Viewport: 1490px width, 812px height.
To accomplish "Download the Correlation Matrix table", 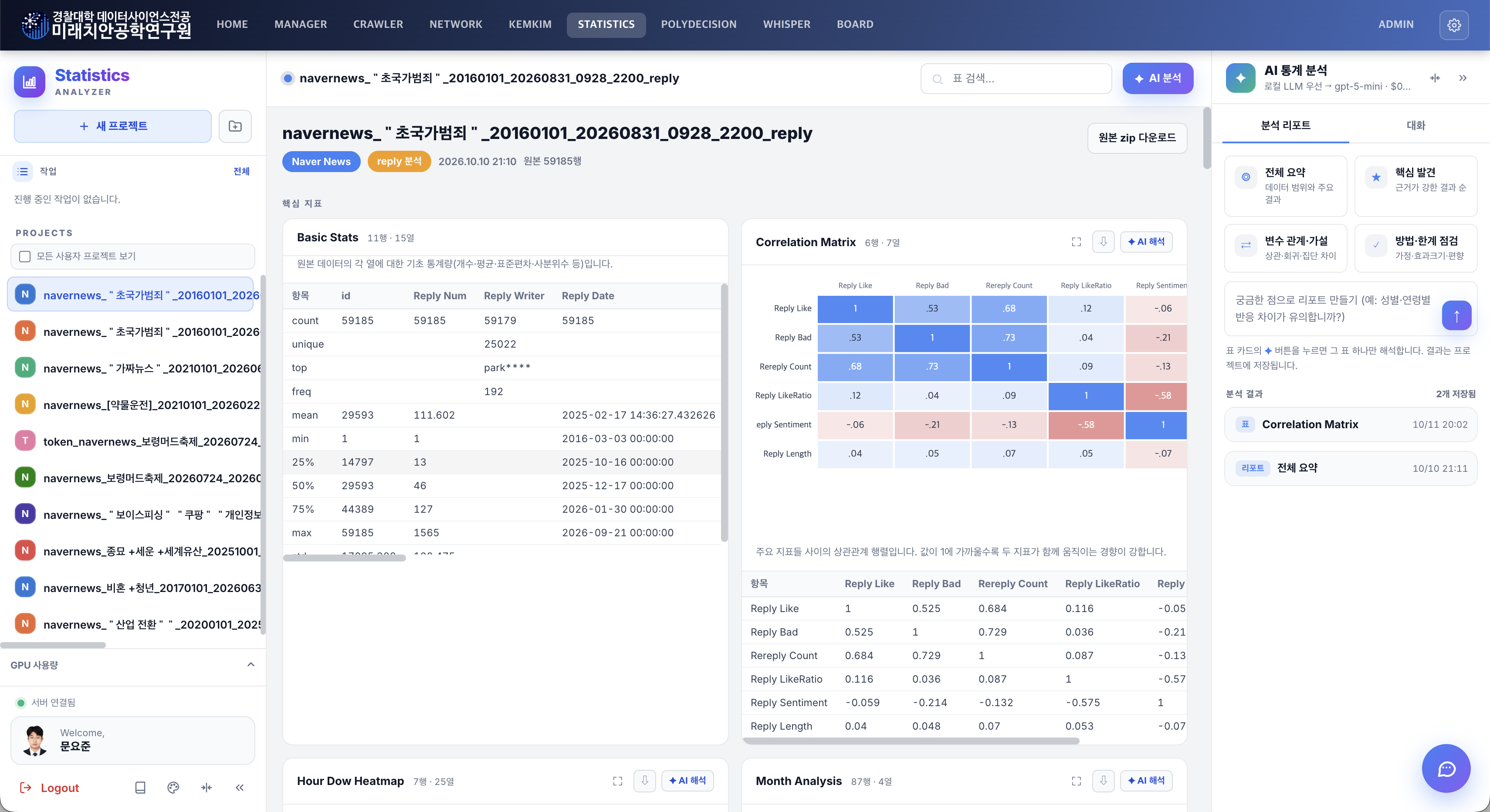I will click(1103, 242).
